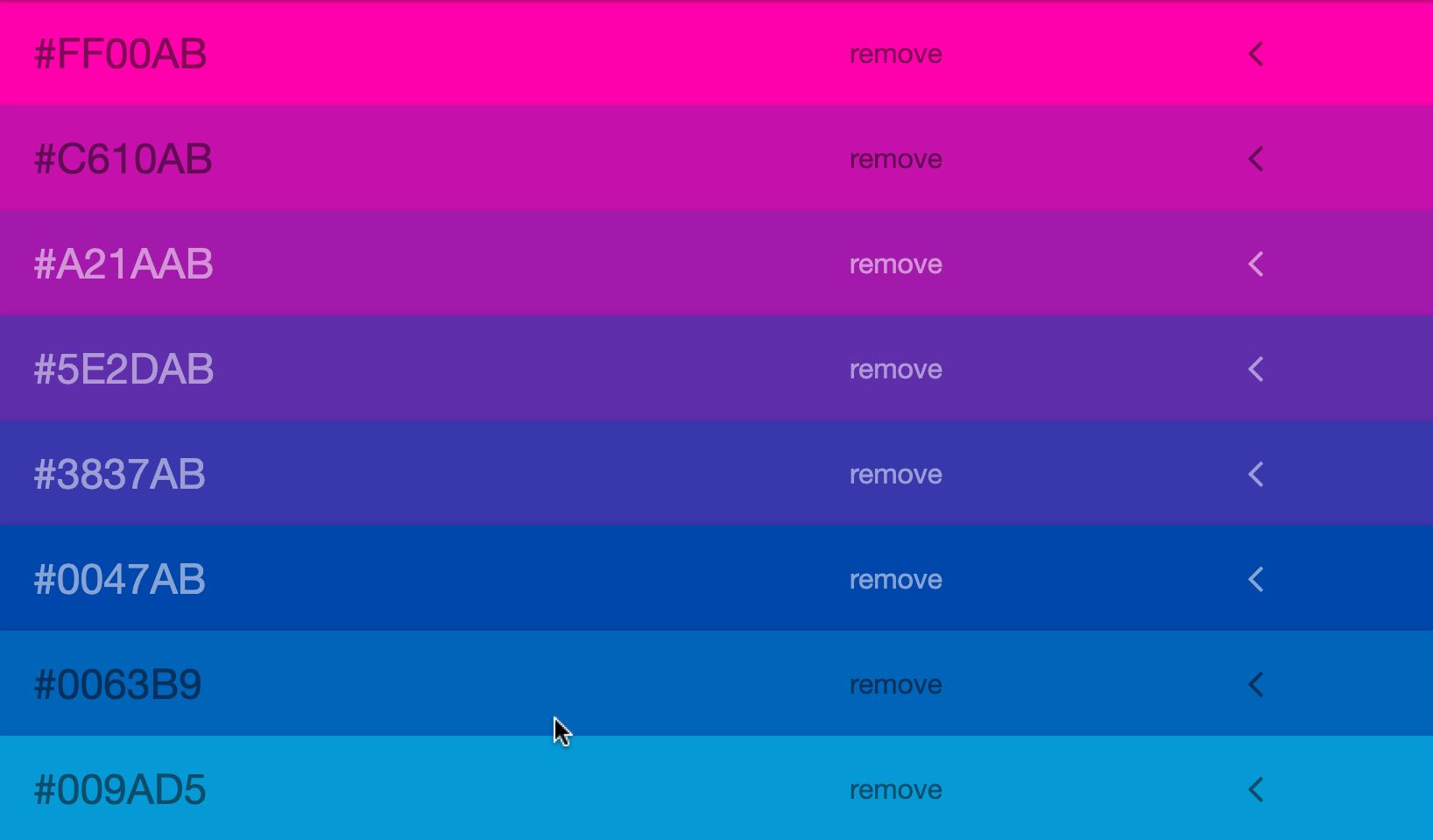
Task: Remove the #FF00AB color
Action: tap(895, 54)
